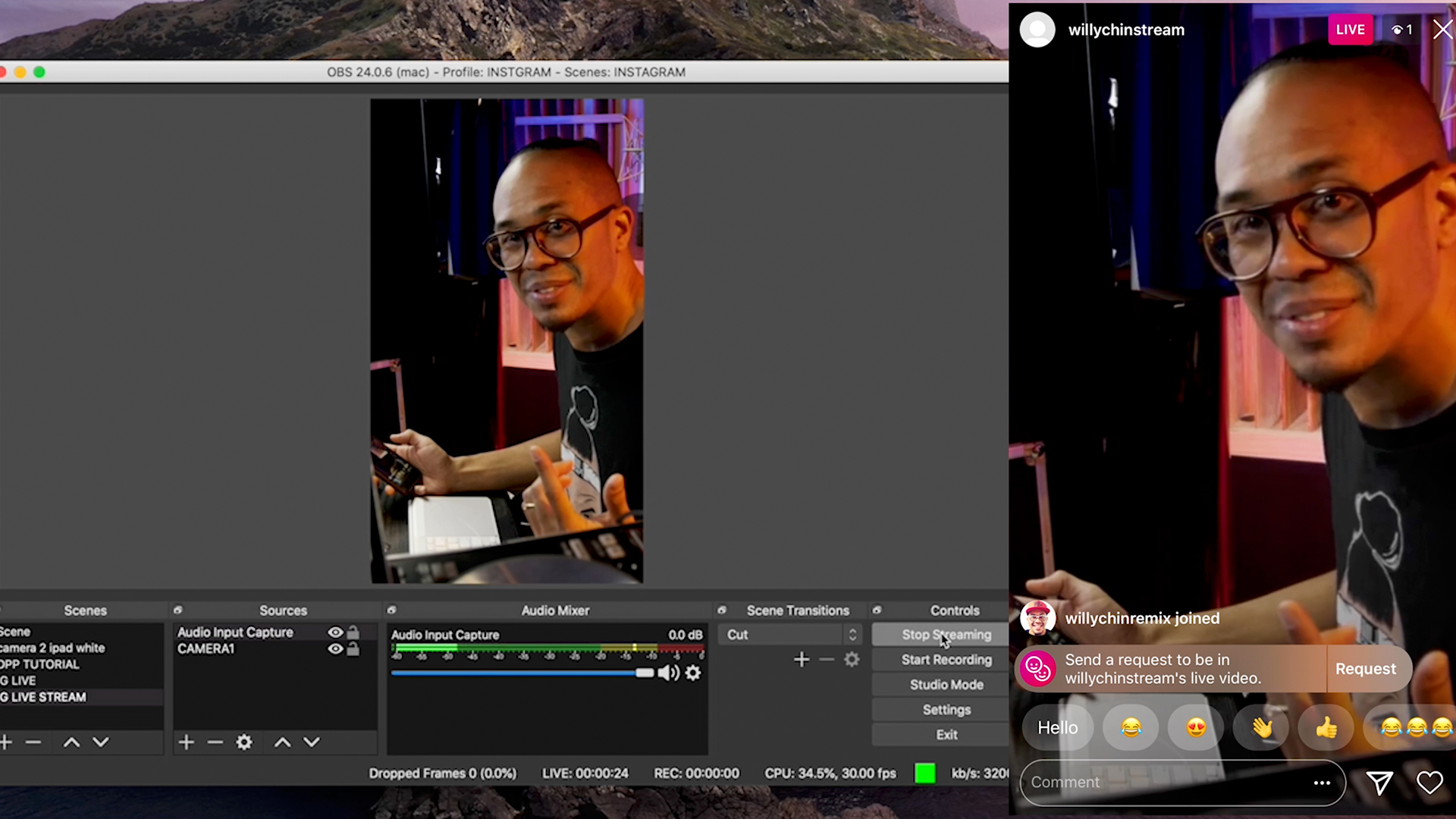
Task: Open transition properties gear icon
Action: pos(852,660)
